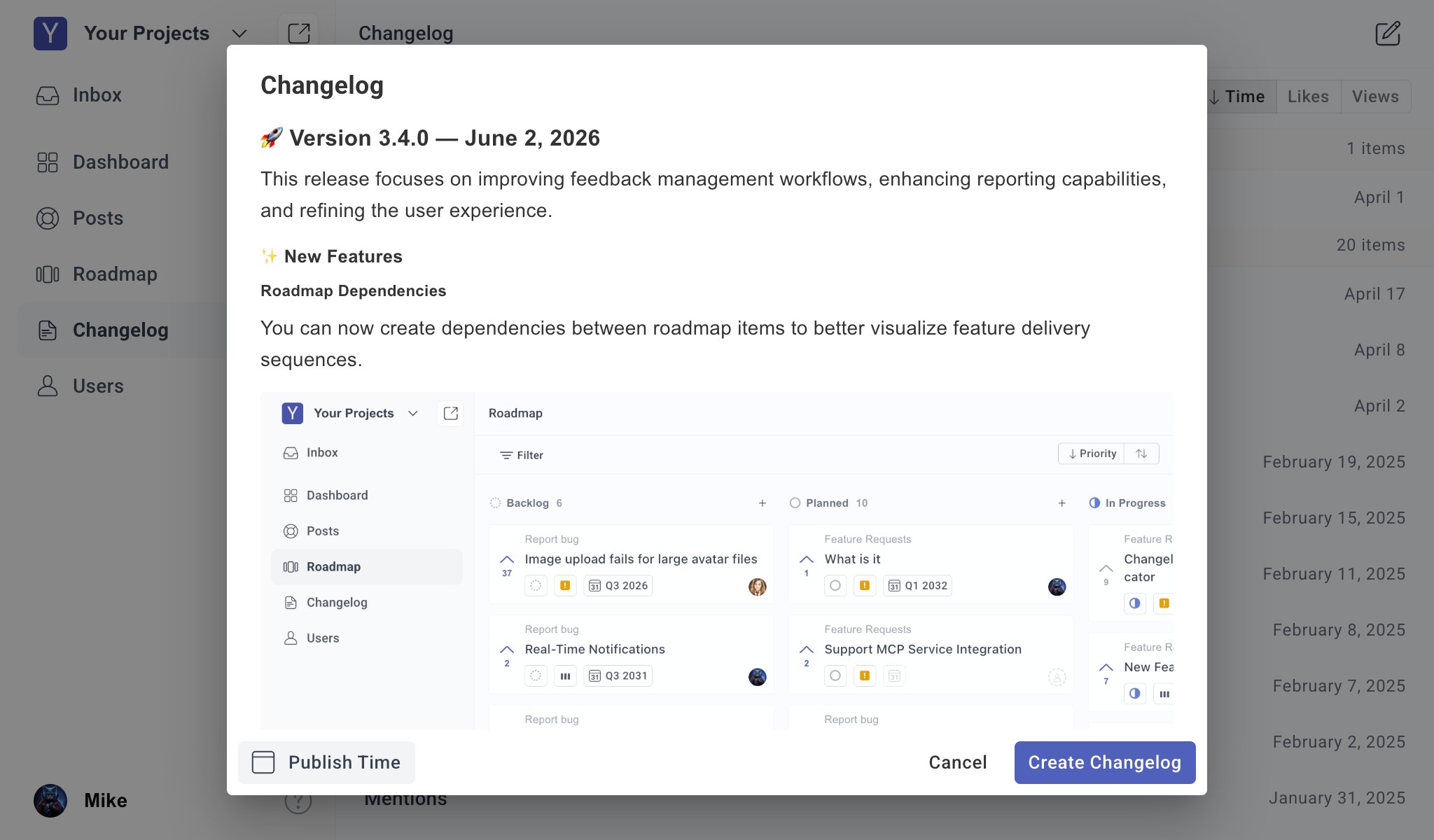Image resolution: width=1434 pixels, height=840 pixels.
Task: Click the April 17 entry date
Action: pyautogui.click(x=1374, y=294)
